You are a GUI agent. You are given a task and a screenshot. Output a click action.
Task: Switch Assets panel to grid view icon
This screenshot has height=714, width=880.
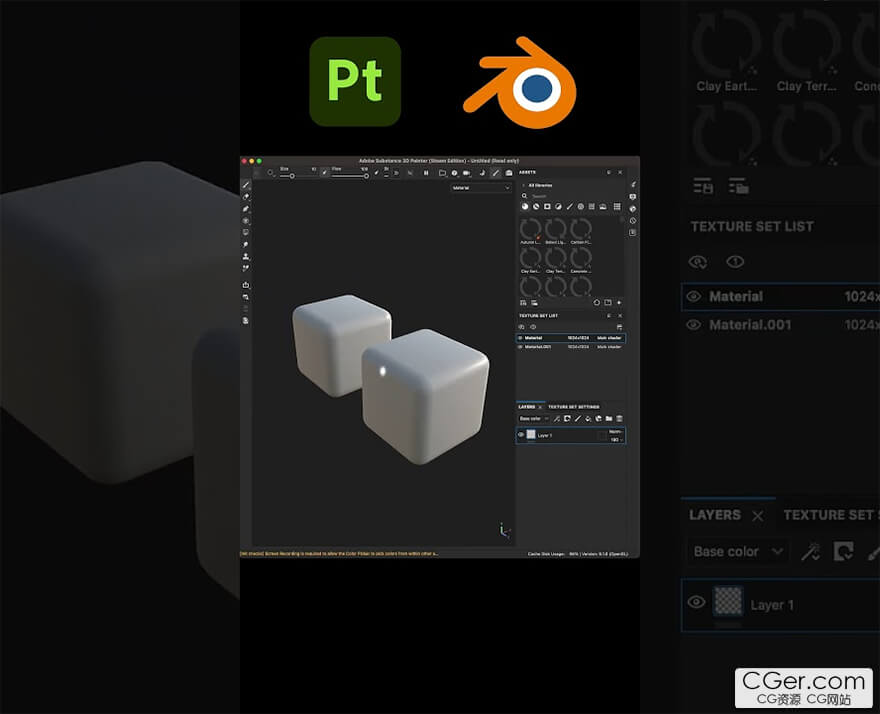617,207
